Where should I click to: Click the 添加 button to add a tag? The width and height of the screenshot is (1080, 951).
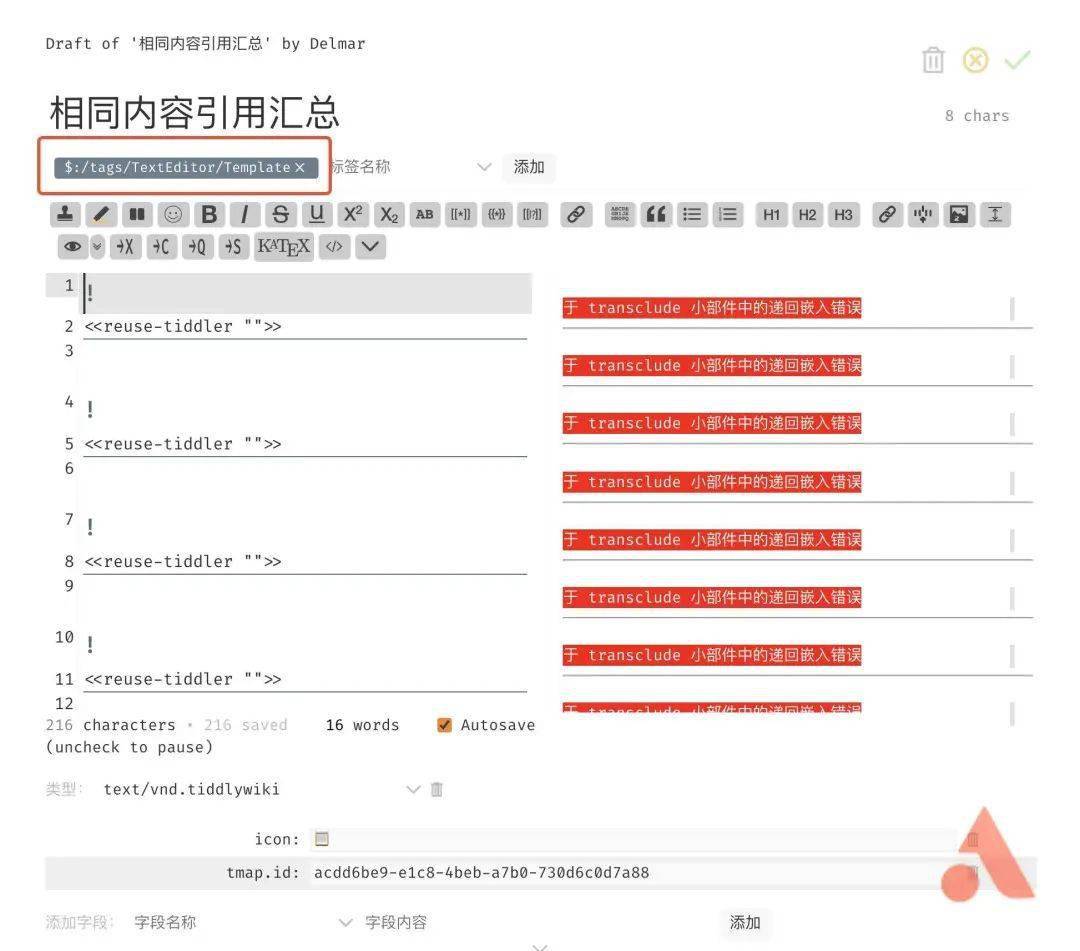coord(529,167)
